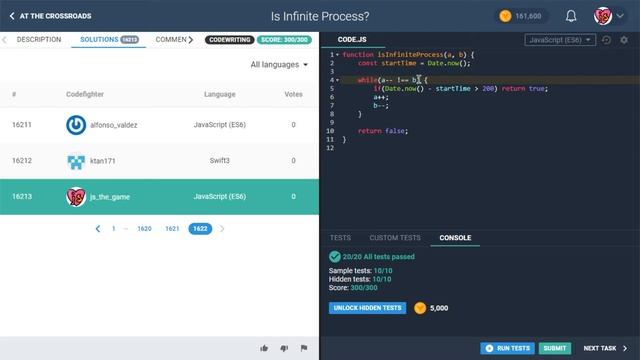Open the All languages filter dropdown
Screen dimensions: 640x360
click(x=279, y=64)
